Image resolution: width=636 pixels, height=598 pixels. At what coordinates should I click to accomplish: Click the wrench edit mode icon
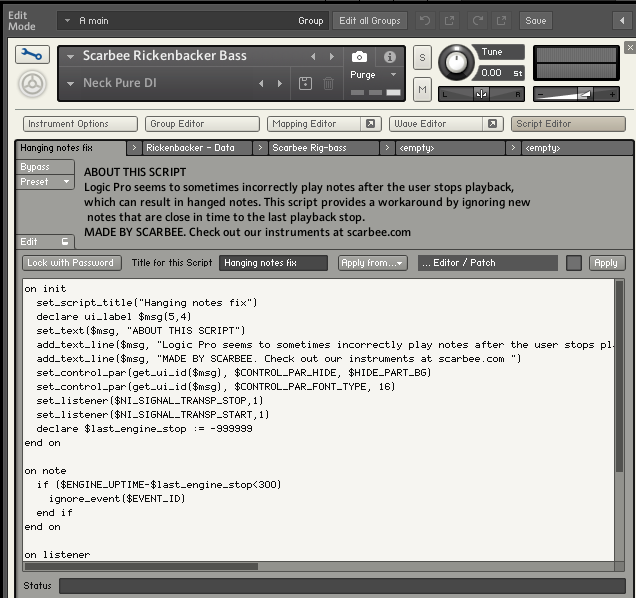coord(31,55)
